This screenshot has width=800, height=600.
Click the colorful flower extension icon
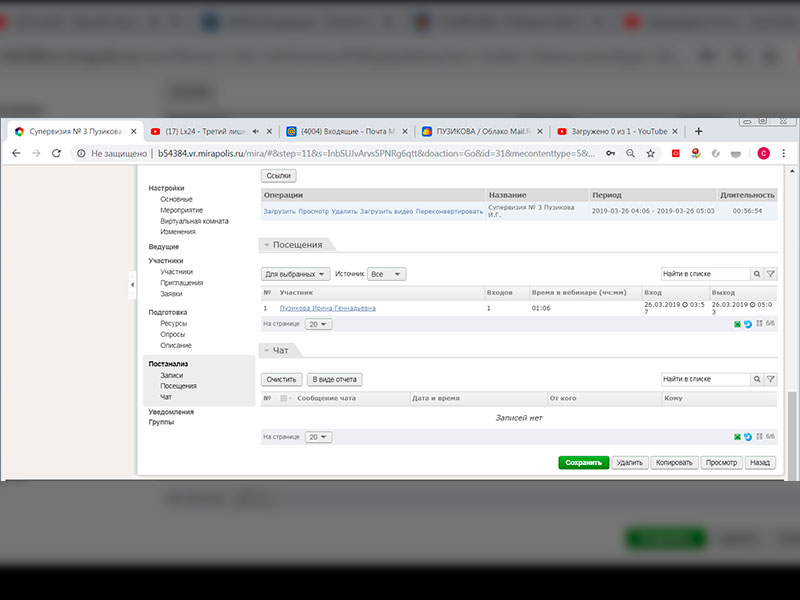(695, 153)
